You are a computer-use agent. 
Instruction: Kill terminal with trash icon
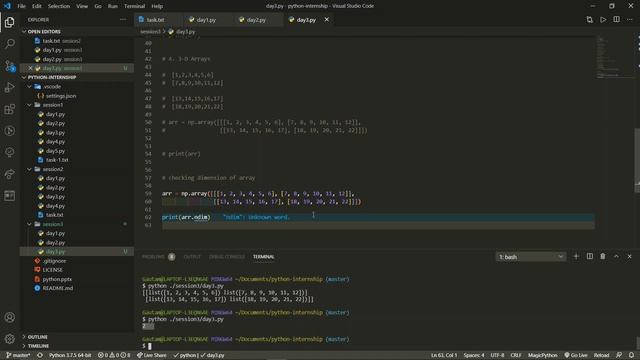point(603,256)
